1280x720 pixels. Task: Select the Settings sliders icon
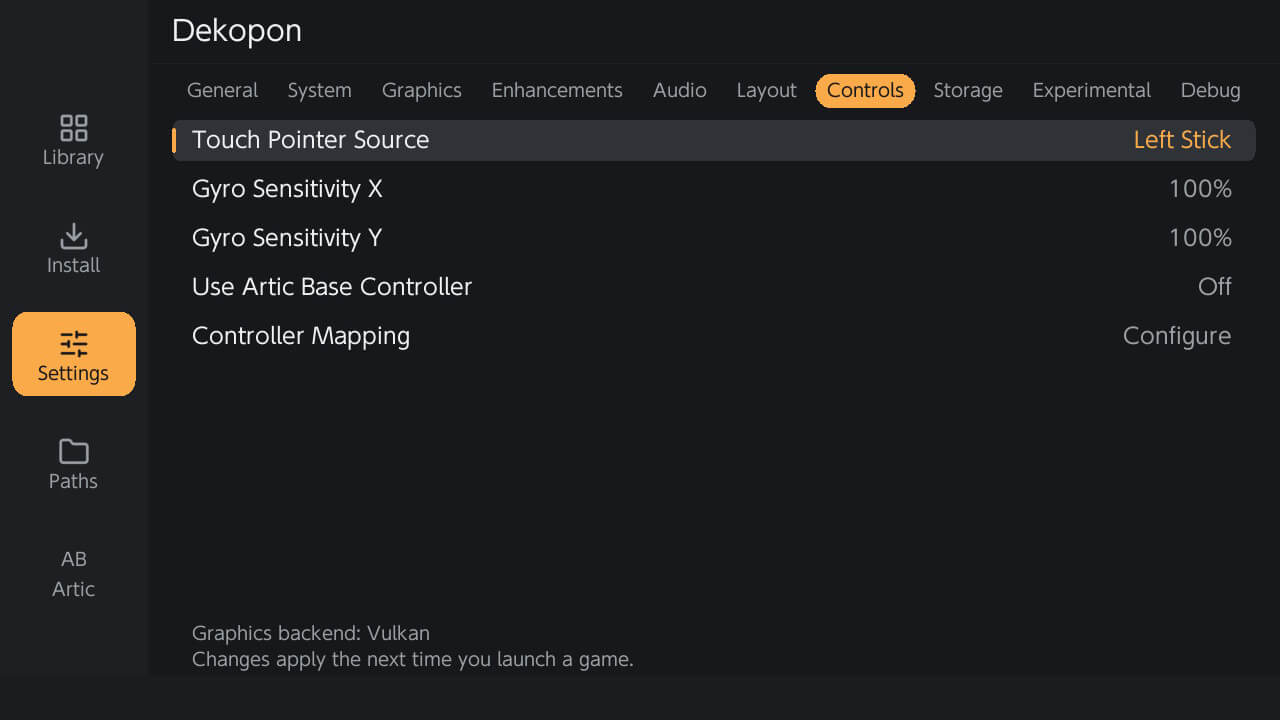[x=73, y=344]
